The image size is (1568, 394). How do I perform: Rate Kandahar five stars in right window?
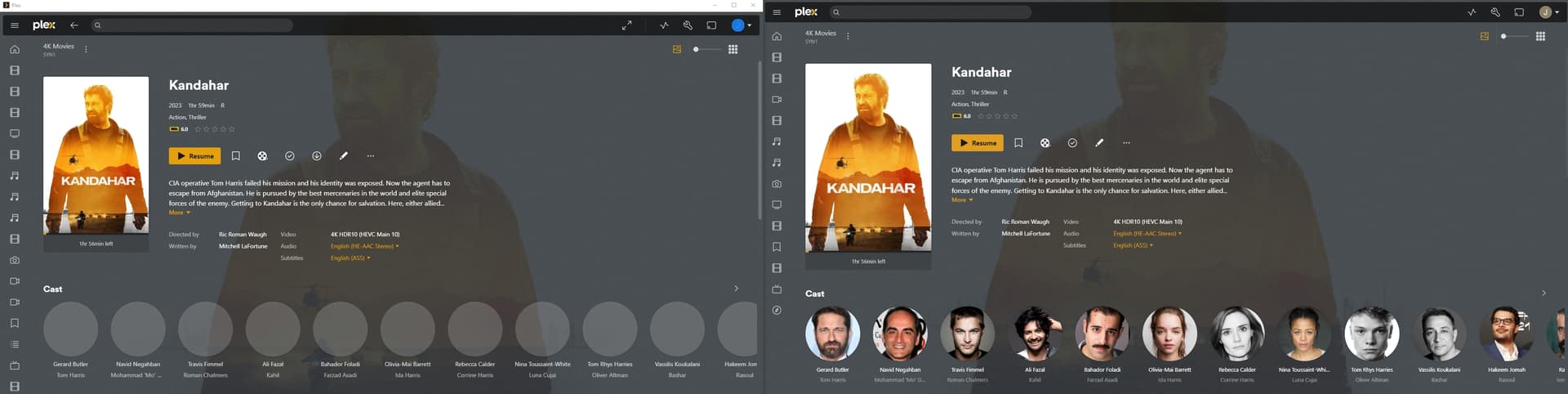1015,116
